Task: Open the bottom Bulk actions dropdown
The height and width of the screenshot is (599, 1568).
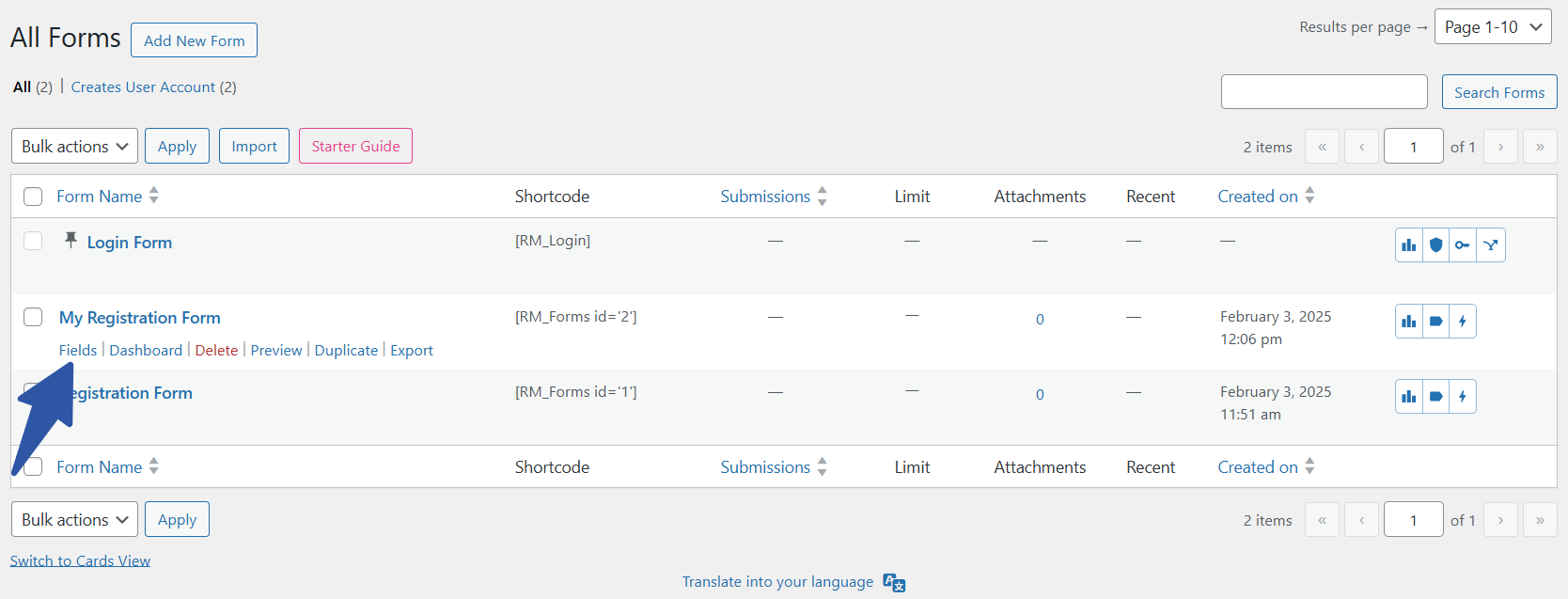Action: click(74, 520)
